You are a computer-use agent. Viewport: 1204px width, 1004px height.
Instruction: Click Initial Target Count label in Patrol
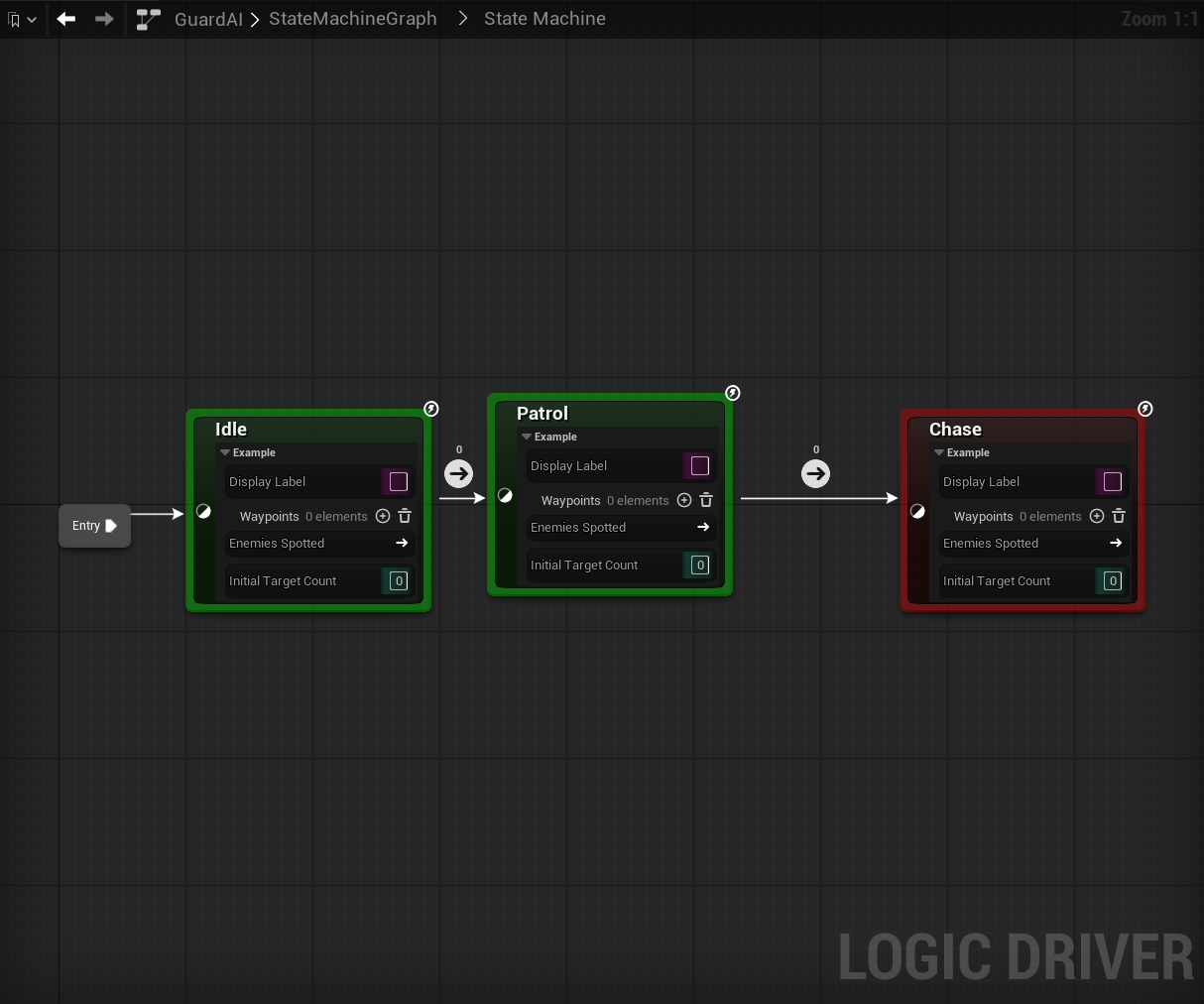pos(584,565)
